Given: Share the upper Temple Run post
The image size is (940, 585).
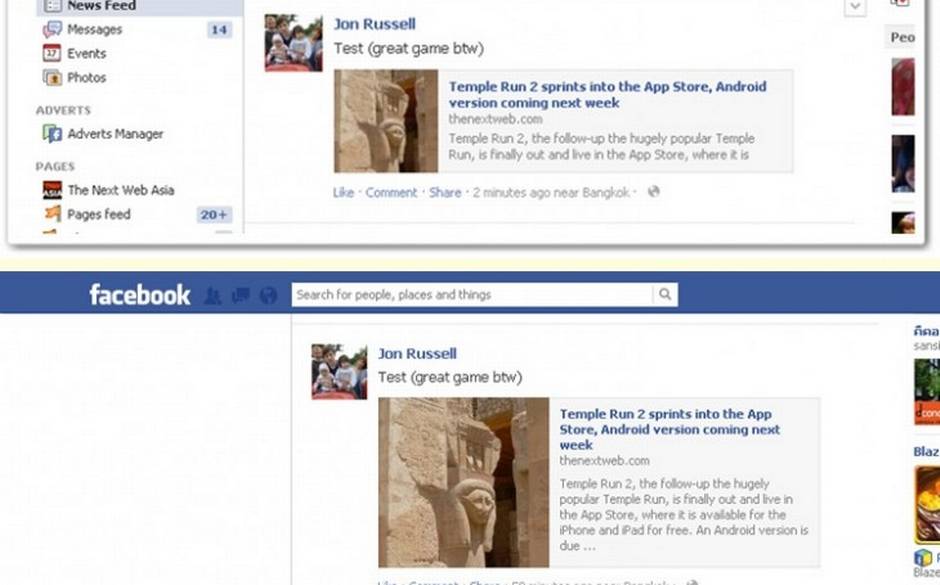Looking at the screenshot, I should (x=445, y=192).
